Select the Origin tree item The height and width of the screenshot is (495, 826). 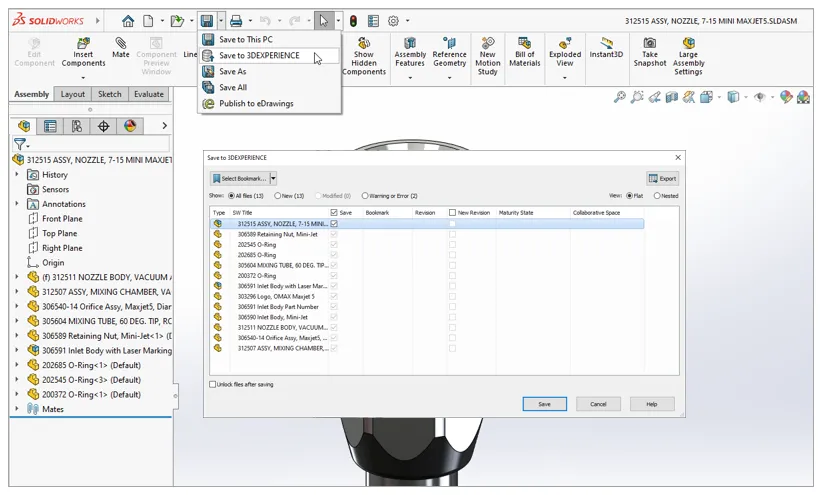(46, 262)
